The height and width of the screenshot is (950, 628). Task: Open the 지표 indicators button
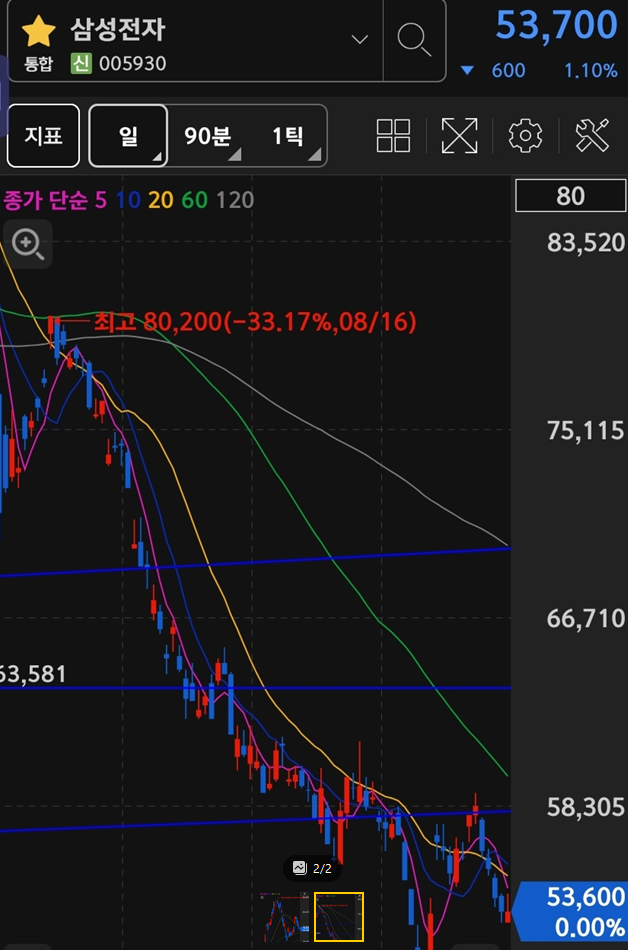[43, 135]
